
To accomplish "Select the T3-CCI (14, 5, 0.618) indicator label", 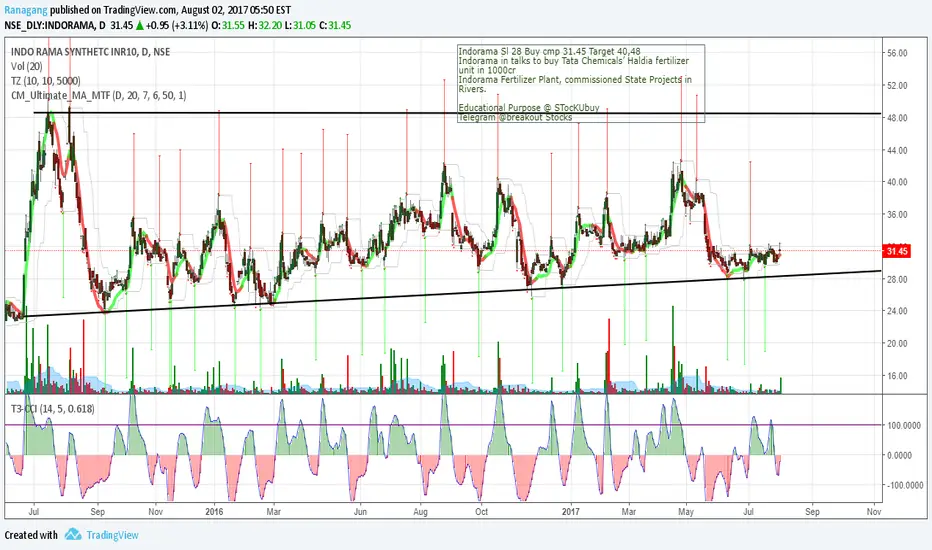I will pyautogui.click(x=53, y=409).
